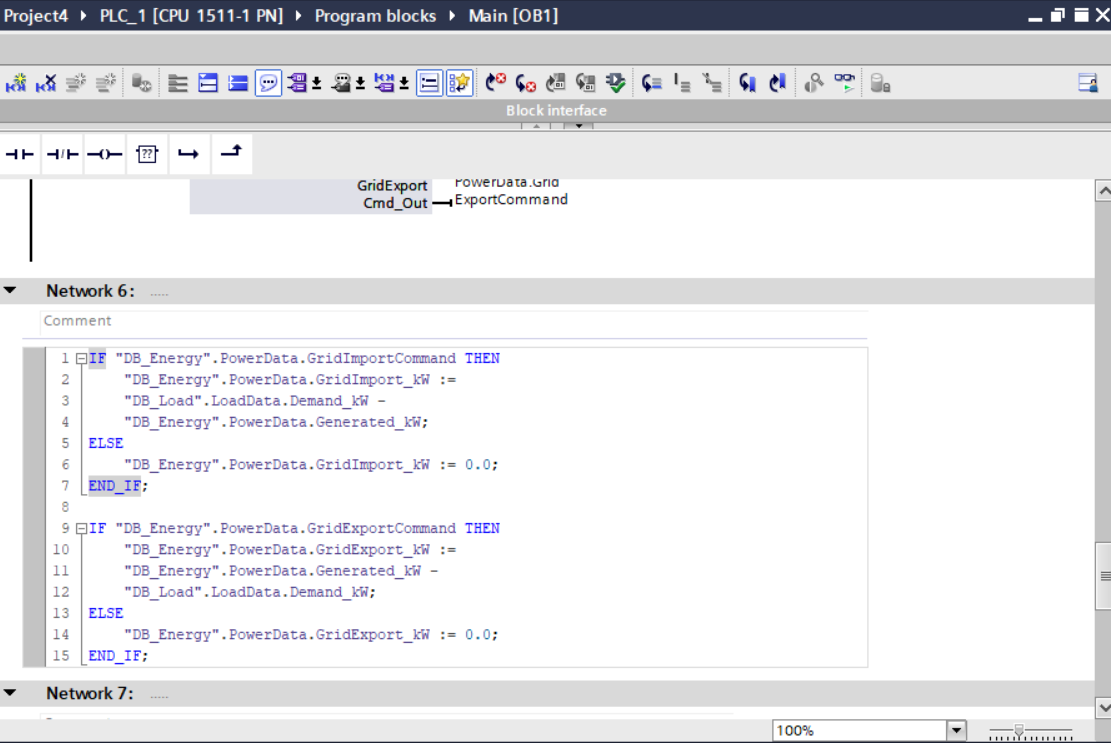This screenshot has width=1111, height=743.
Task: Click the solid blue bar icon beside the speech bubble
Action: (238, 83)
